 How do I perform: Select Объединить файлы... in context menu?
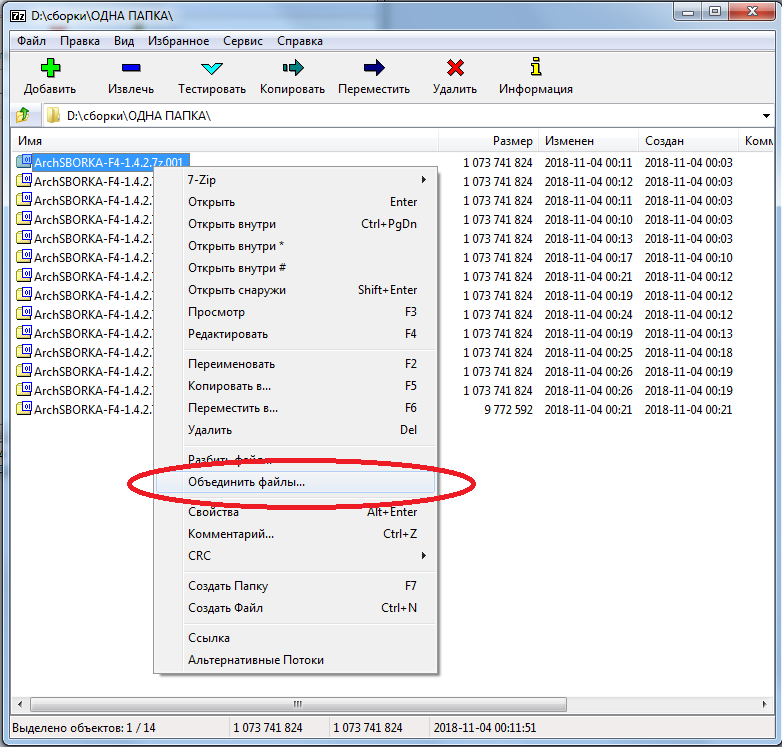point(246,482)
